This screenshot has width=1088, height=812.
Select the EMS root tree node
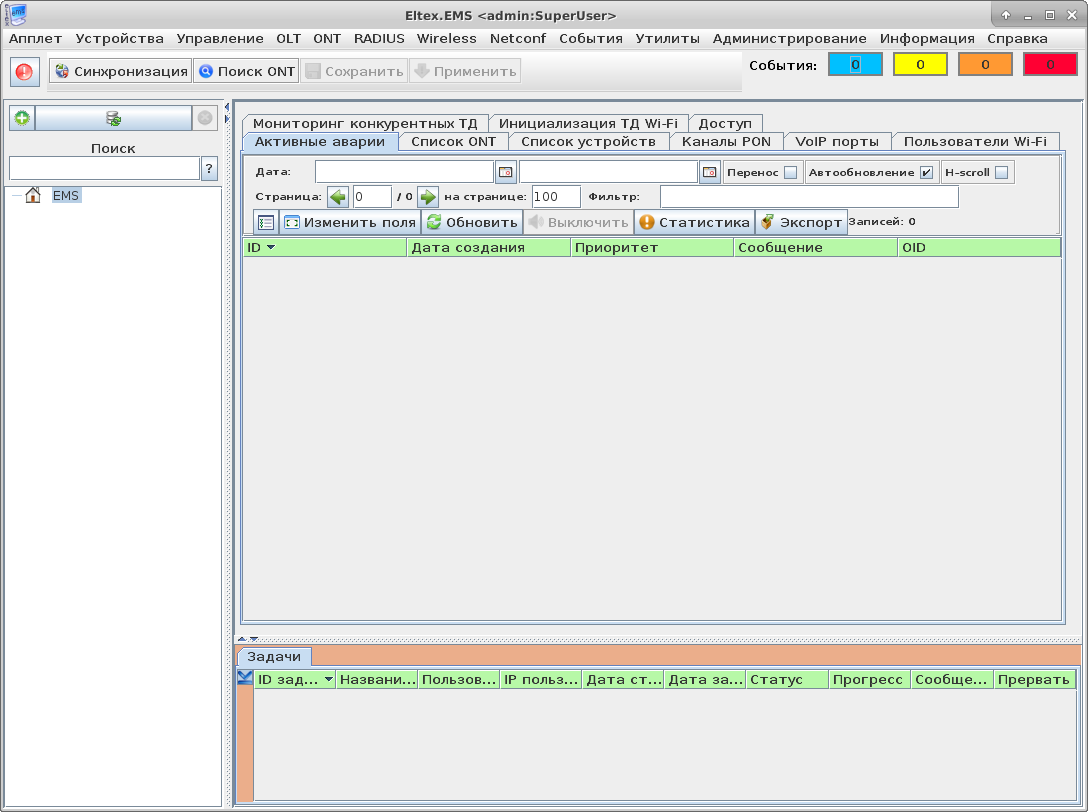[66, 196]
